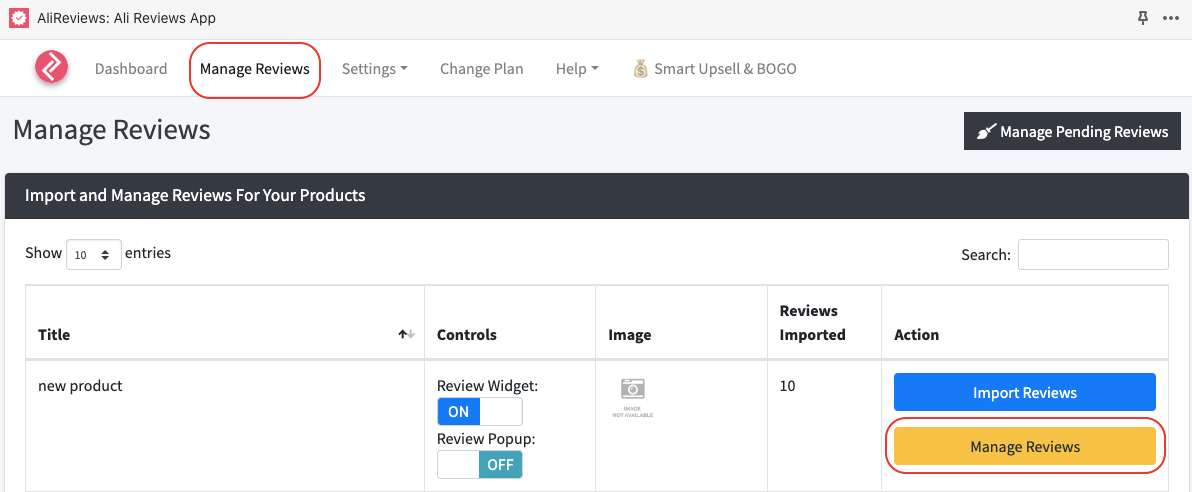Click the AliReviews app icon in title bar
The height and width of the screenshot is (492, 1192).
(18, 18)
